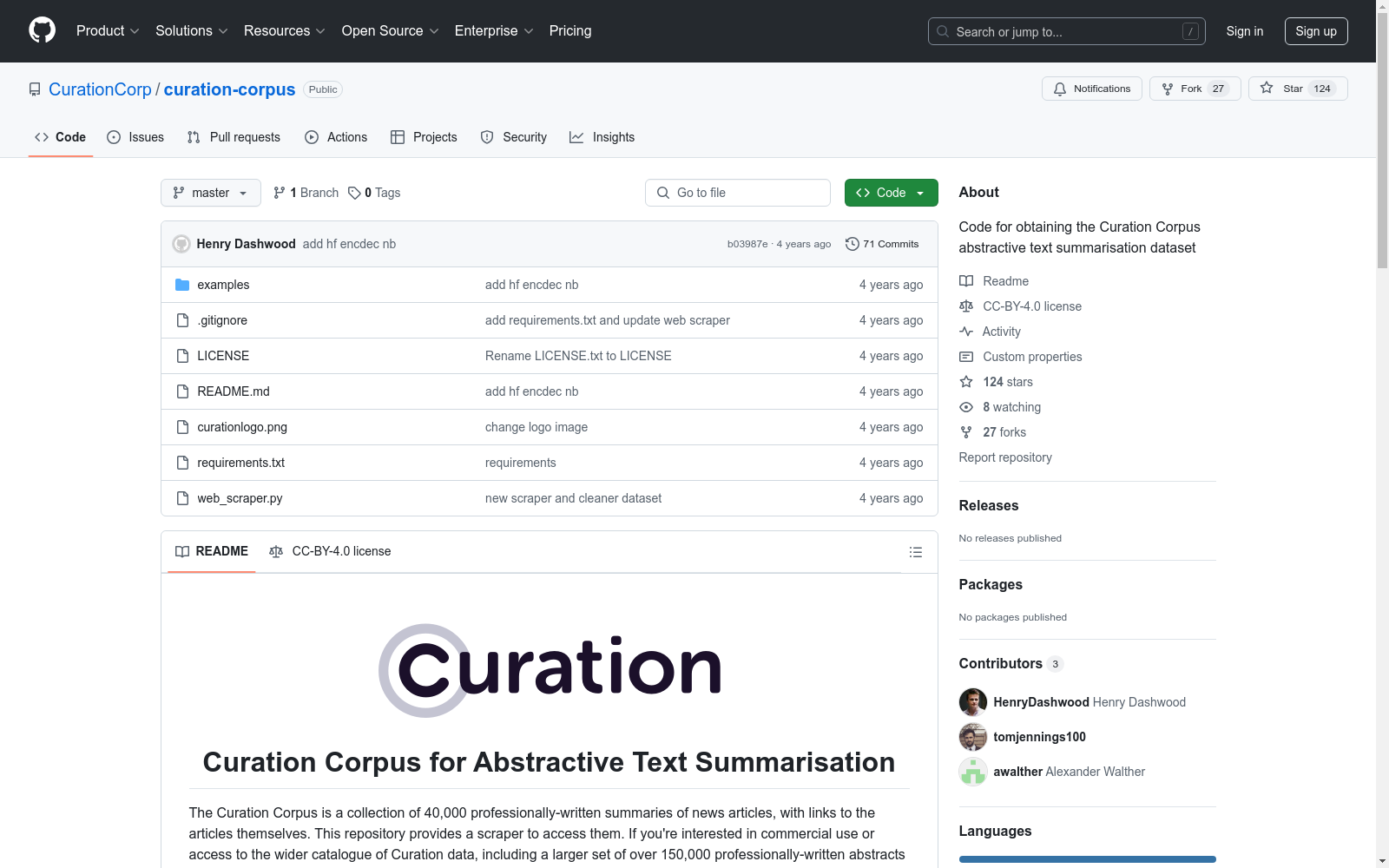1389x868 pixels.
Task: Click awalther contributor avatar
Action: coord(973,772)
